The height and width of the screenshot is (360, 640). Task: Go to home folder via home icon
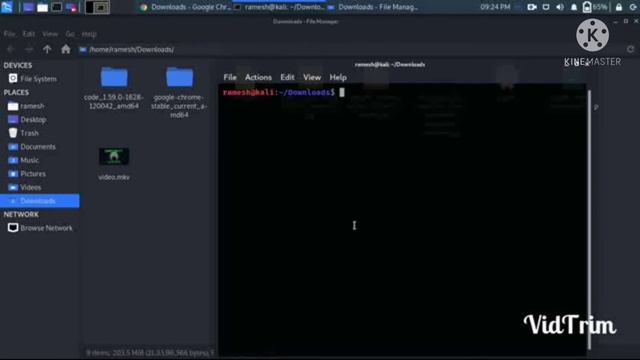[x=66, y=49]
